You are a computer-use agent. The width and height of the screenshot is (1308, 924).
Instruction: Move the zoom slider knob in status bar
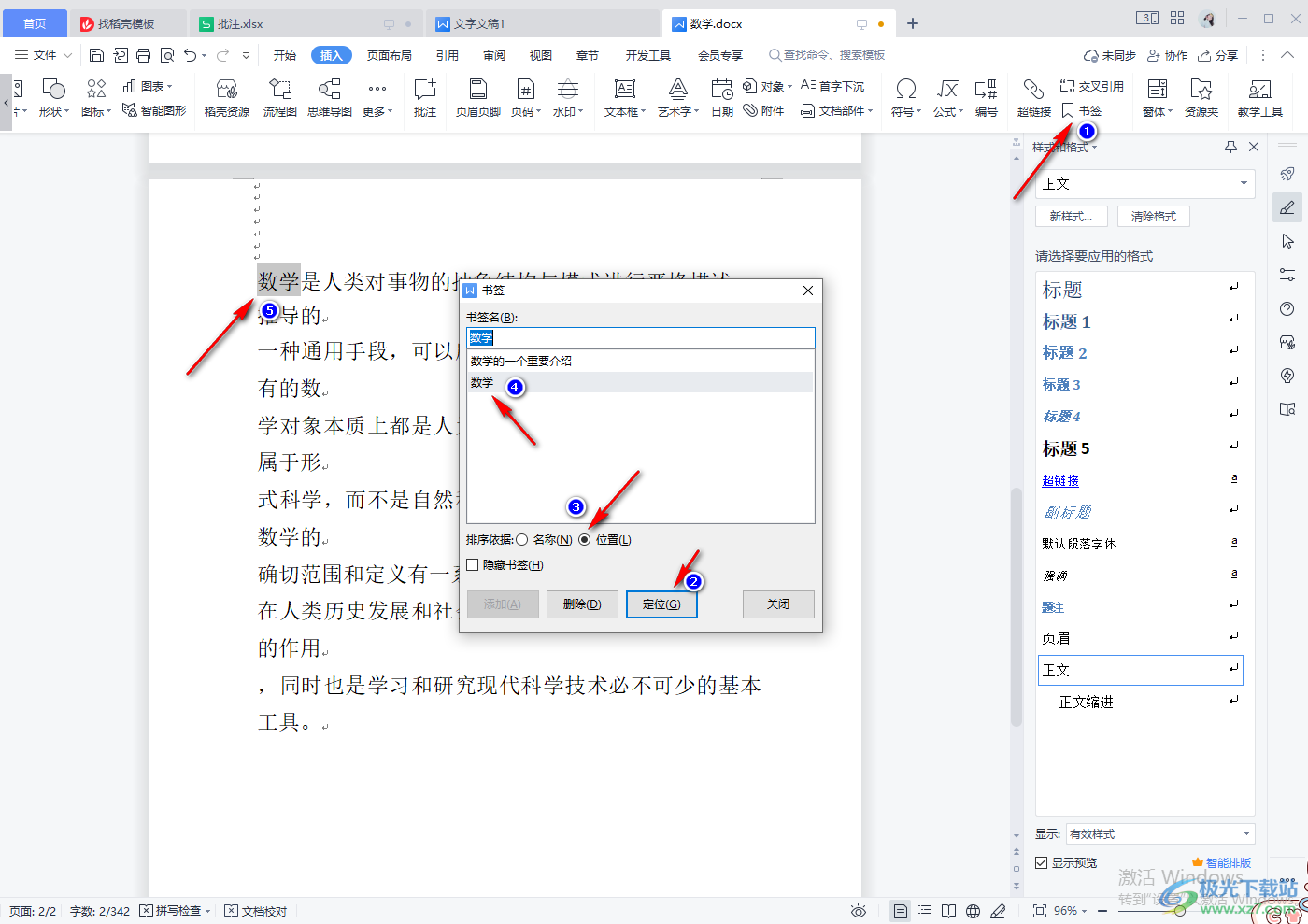click(1181, 911)
